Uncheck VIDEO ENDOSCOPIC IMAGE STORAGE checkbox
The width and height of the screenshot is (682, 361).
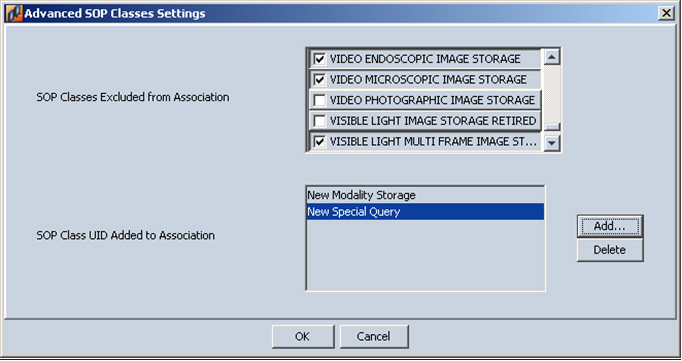coord(320,59)
